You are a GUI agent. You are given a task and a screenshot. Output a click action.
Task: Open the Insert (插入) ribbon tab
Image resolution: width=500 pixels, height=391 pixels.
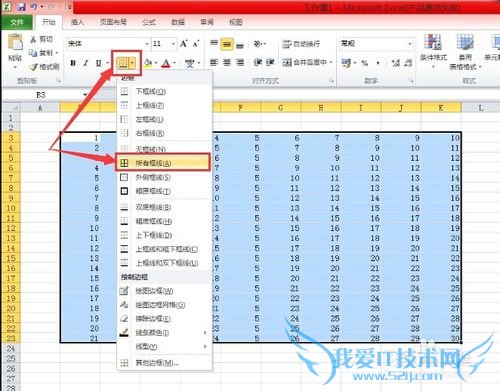(x=77, y=22)
